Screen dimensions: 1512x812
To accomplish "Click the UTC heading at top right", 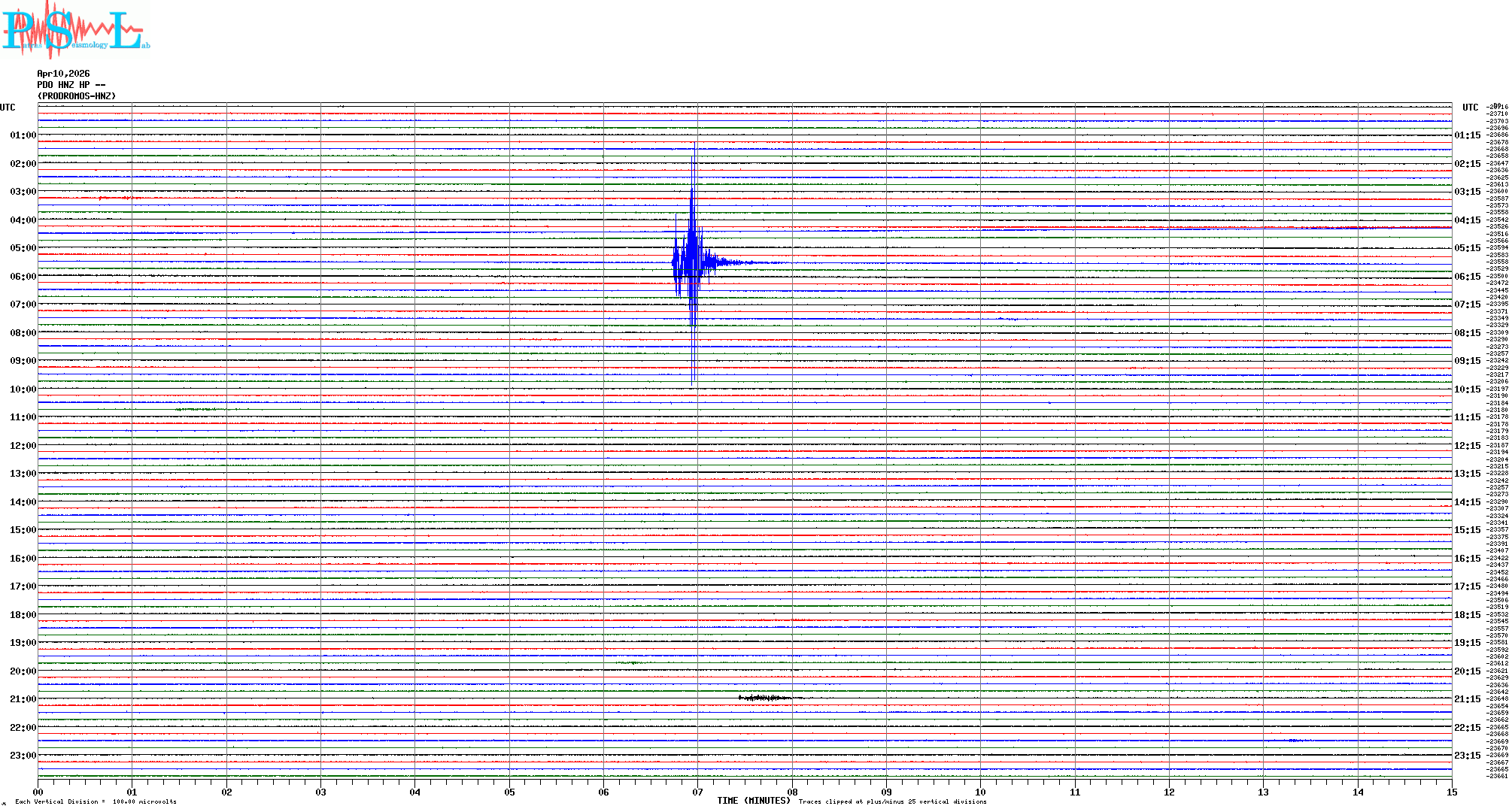I will (1470, 108).
